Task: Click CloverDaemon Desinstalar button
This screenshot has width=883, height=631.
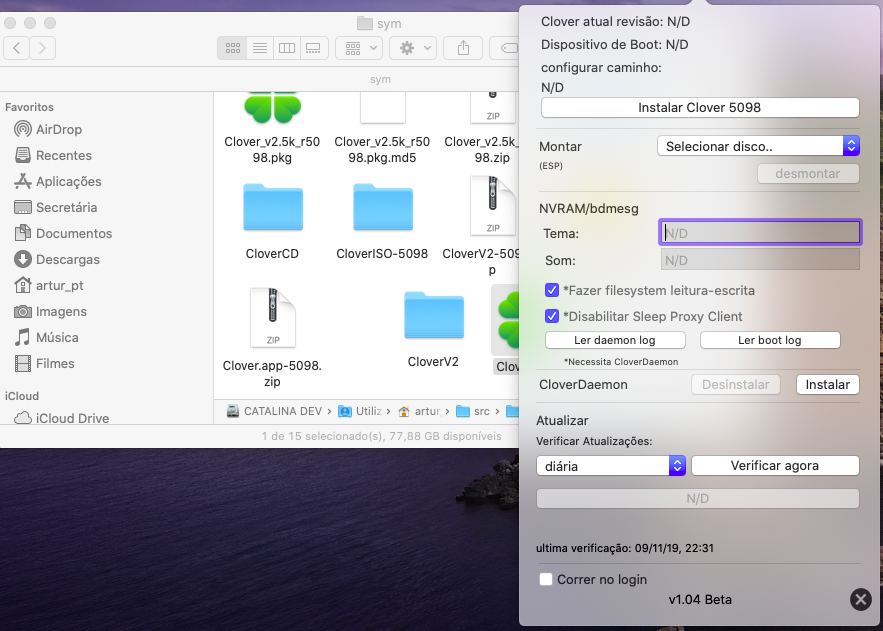Action: tap(735, 384)
